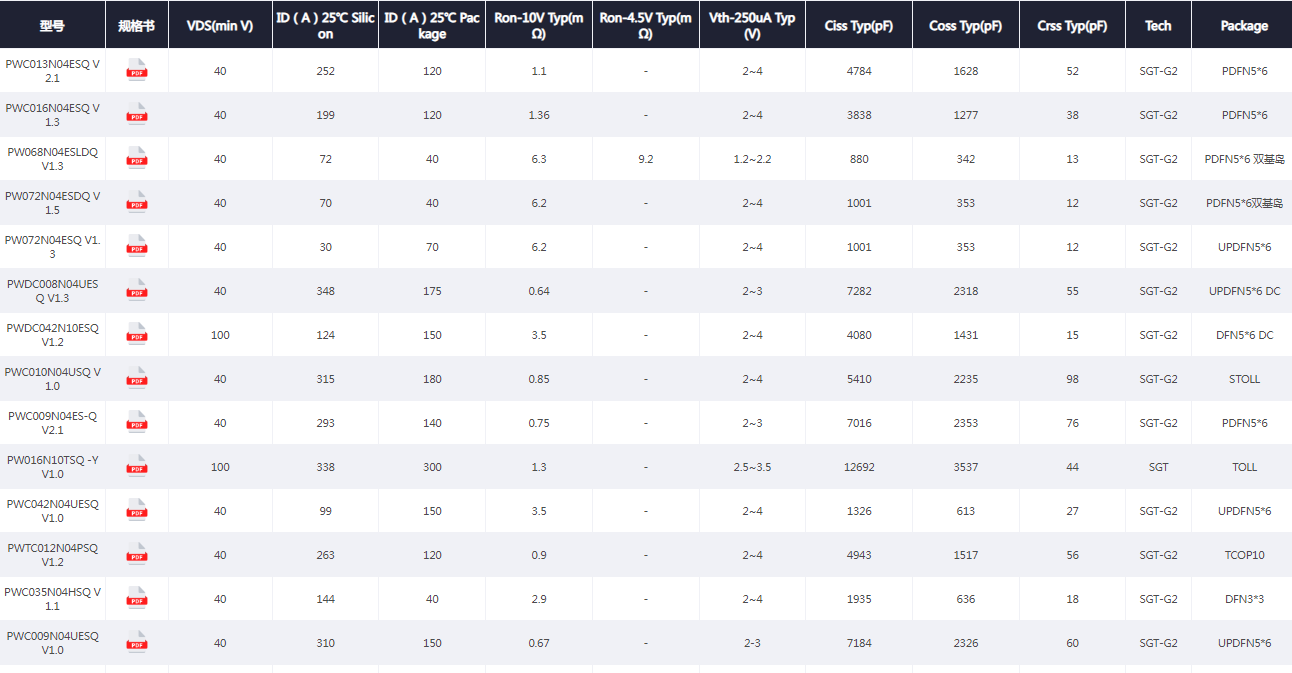The width and height of the screenshot is (1292, 673).
Task: Open PDF for PWC035N04HSQ V1.1
Action: pyautogui.click(x=137, y=598)
